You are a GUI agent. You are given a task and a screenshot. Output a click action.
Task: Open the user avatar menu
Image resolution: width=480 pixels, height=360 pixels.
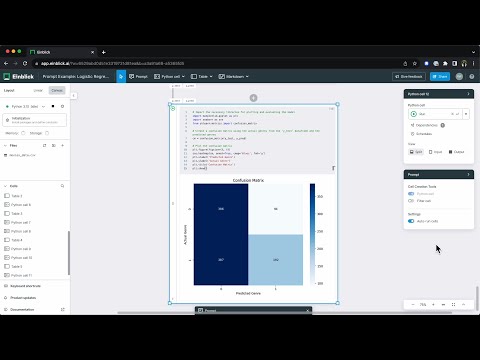tap(459, 77)
